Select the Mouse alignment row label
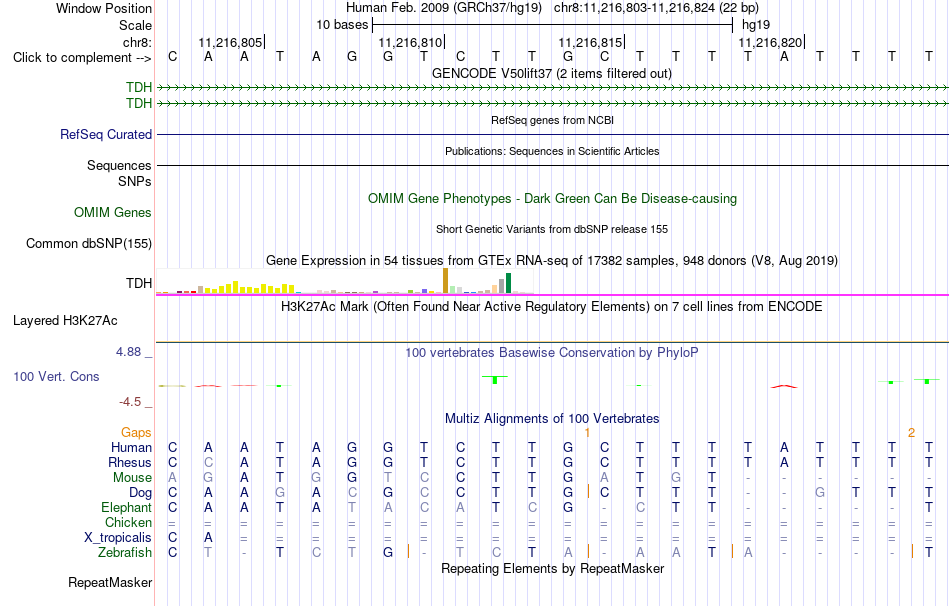The width and height of the screenshot is (950, 606). point(132,478)
